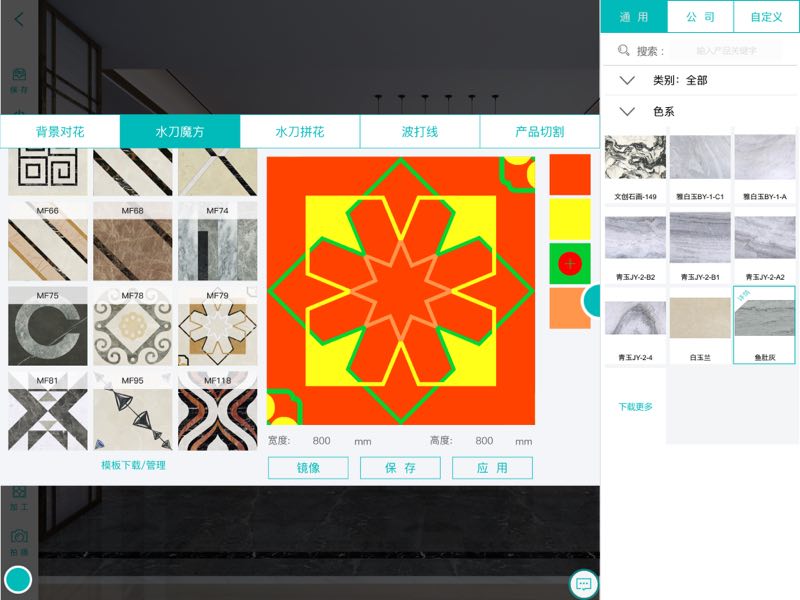Click the back arrow icon
Image resolution: width=800 pixels, height=600 pixels.
tap(19, 19)
